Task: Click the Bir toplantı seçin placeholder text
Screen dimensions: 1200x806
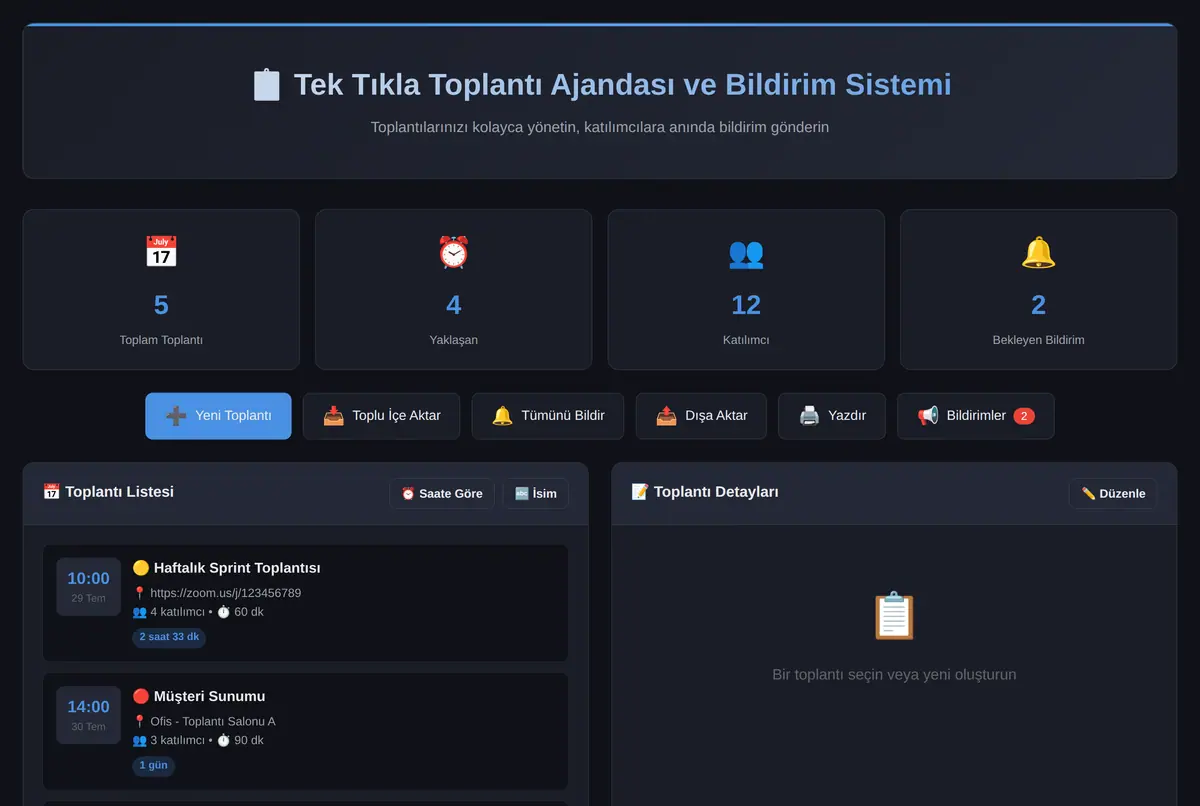Action: (x=894, y=675)
